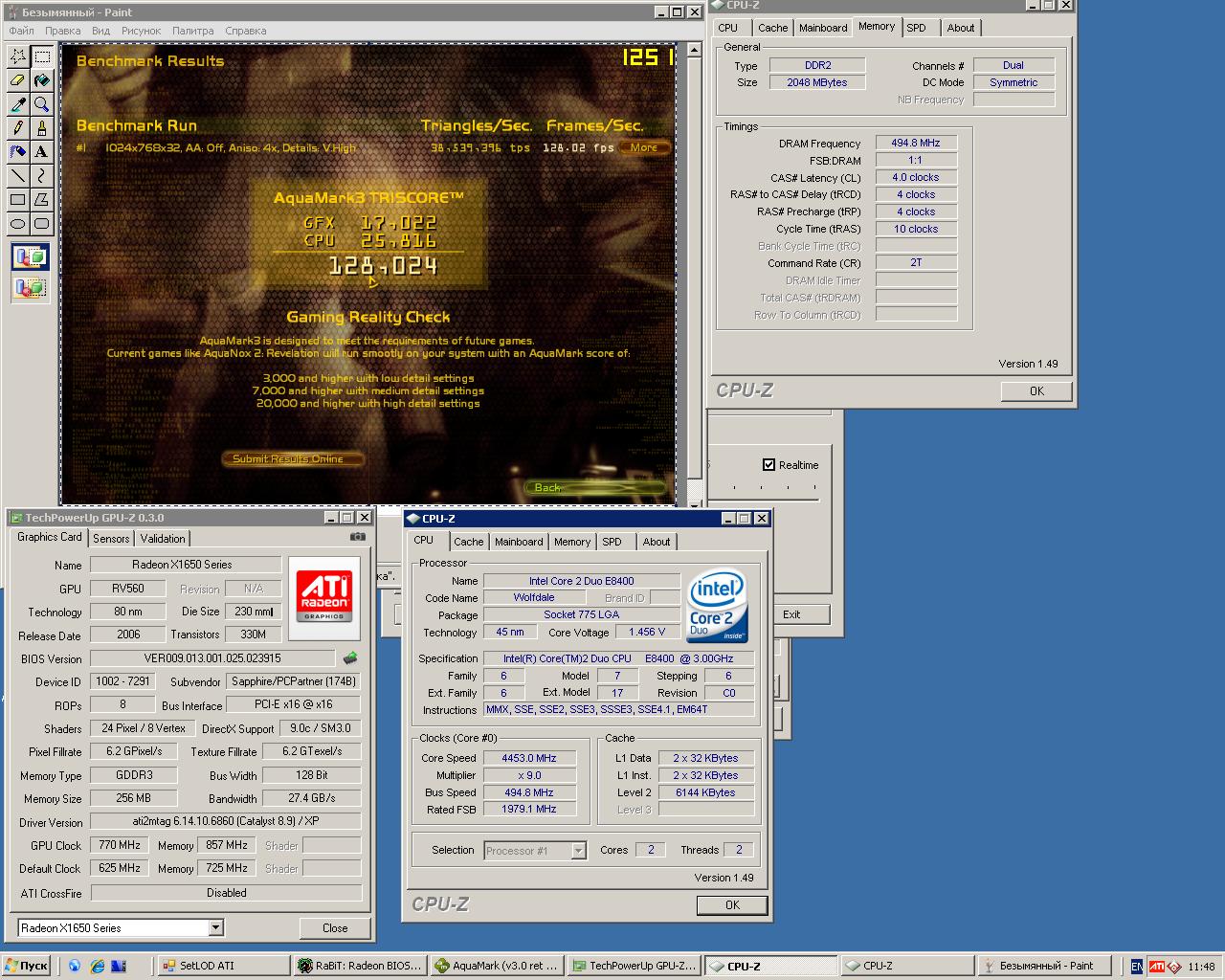Click OK in the front CPU-Z CPU window

pyautogui.click(x=732, y=905)
